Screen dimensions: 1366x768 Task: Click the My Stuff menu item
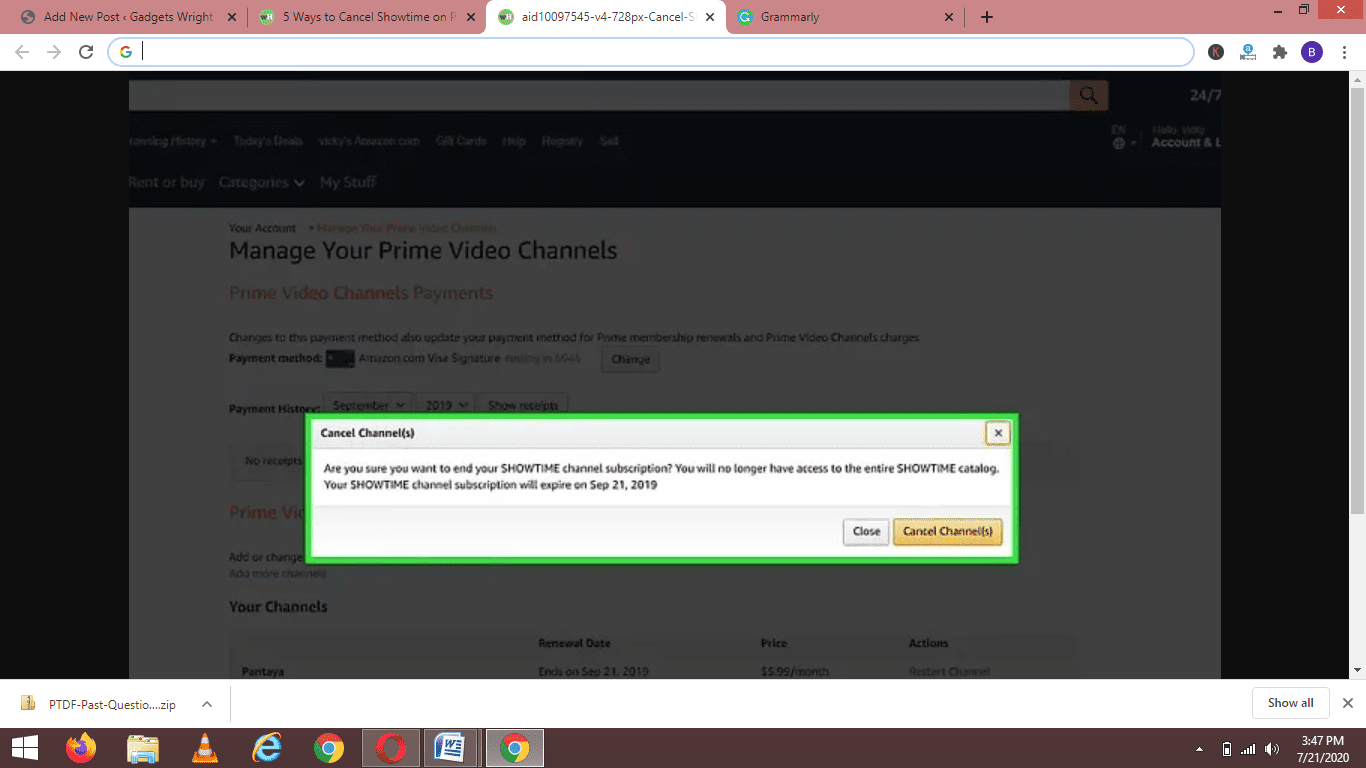coord(348,182)
